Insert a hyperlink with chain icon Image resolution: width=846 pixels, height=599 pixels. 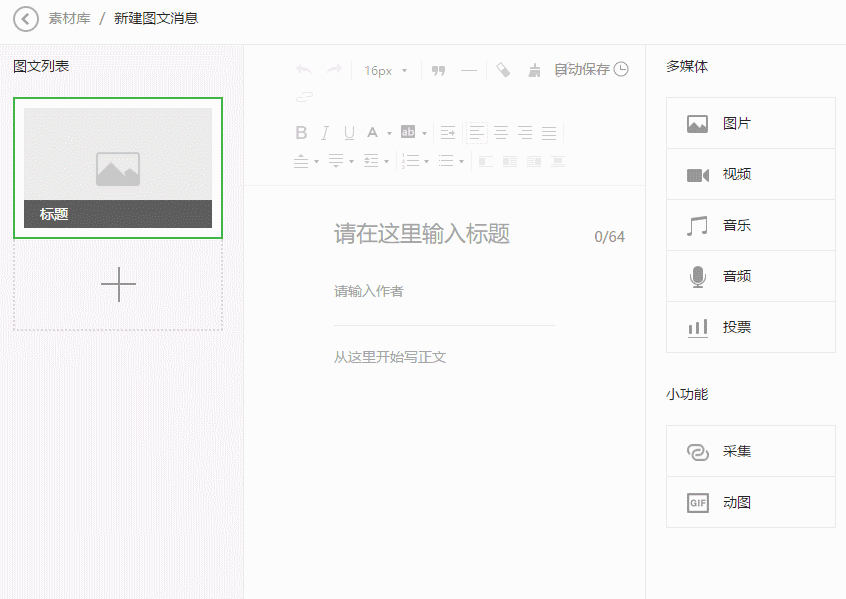(304, 97)
